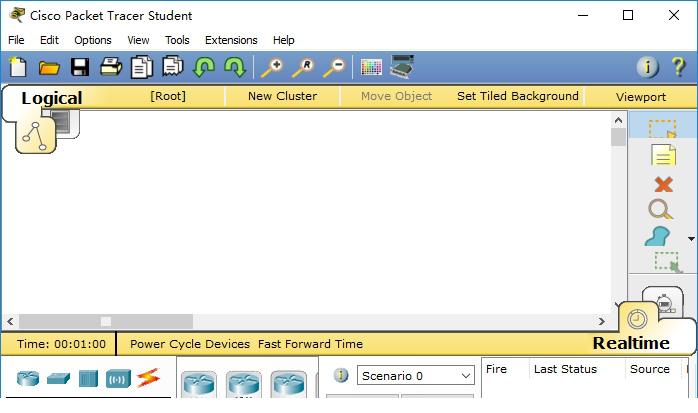Click the Fire column header

tap(496, 369)
